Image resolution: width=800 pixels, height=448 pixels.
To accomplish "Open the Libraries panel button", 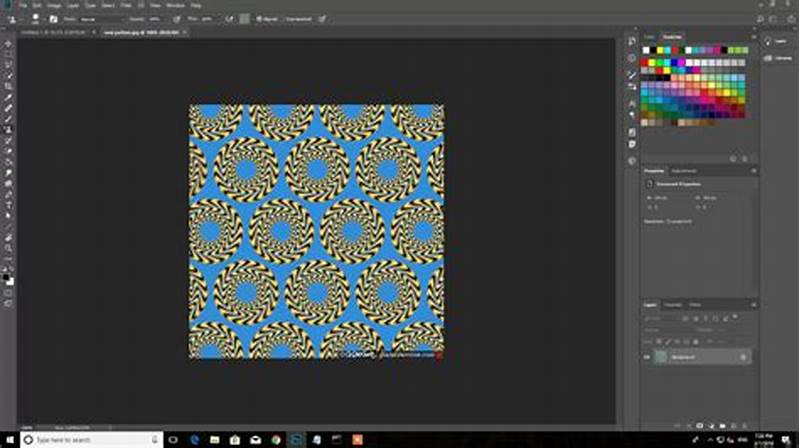I will coord(778,58).
